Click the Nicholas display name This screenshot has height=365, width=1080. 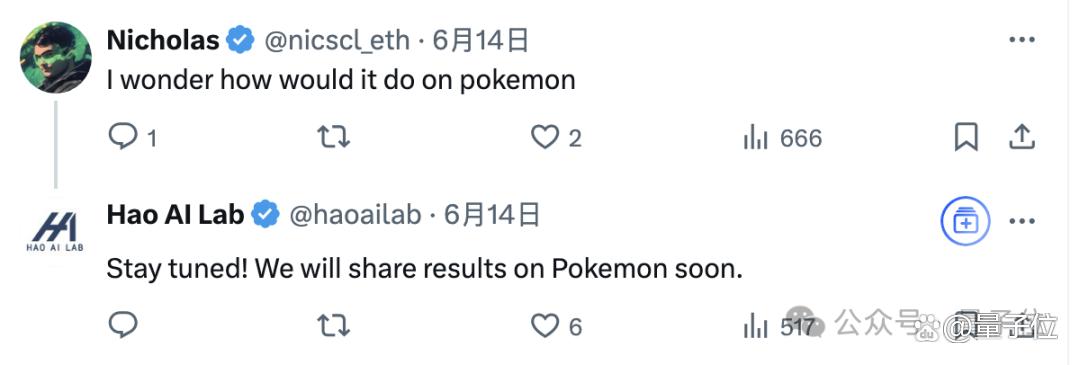(163, 41)
